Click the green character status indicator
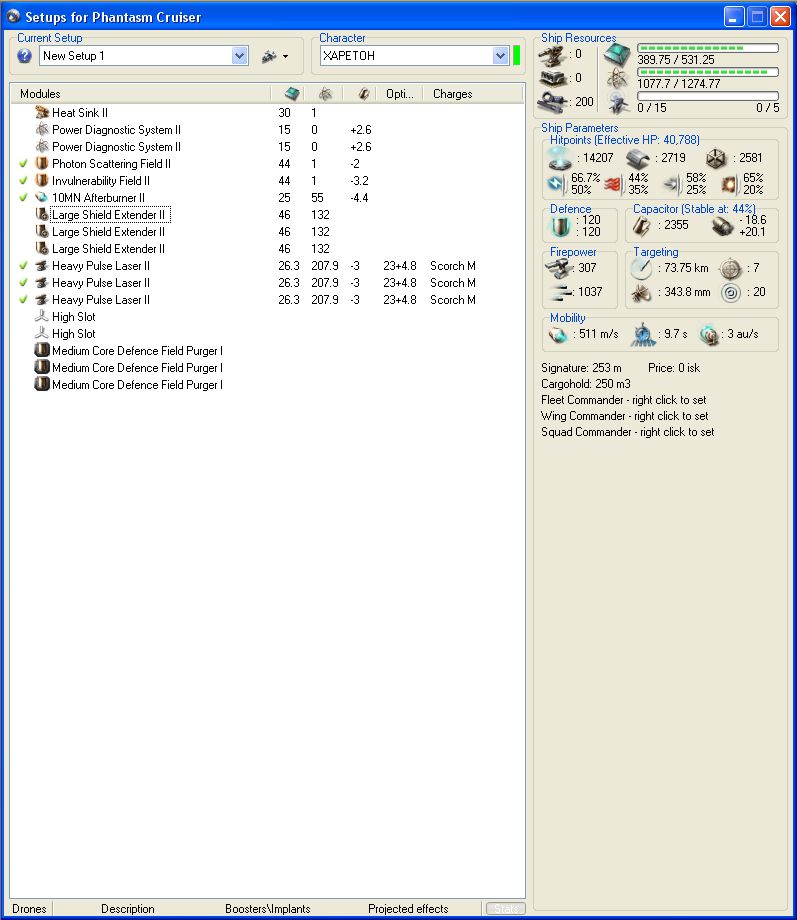The width and height of the screenshot is (797, 920). click(516, 56)
